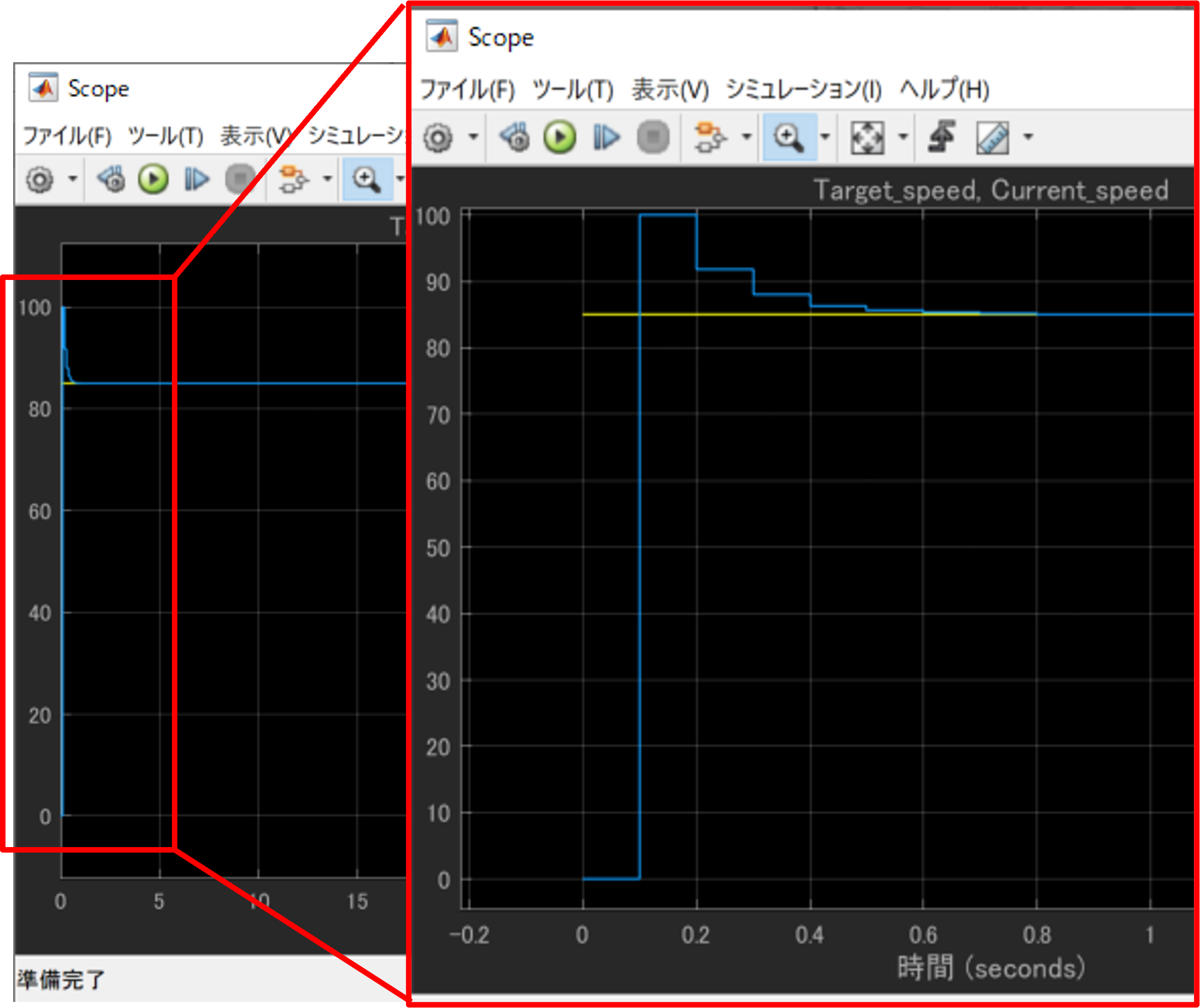Screen dimensions: 1200x1008
Task: Highlight the Simulink block from the Scope
Action: point(513,136)
